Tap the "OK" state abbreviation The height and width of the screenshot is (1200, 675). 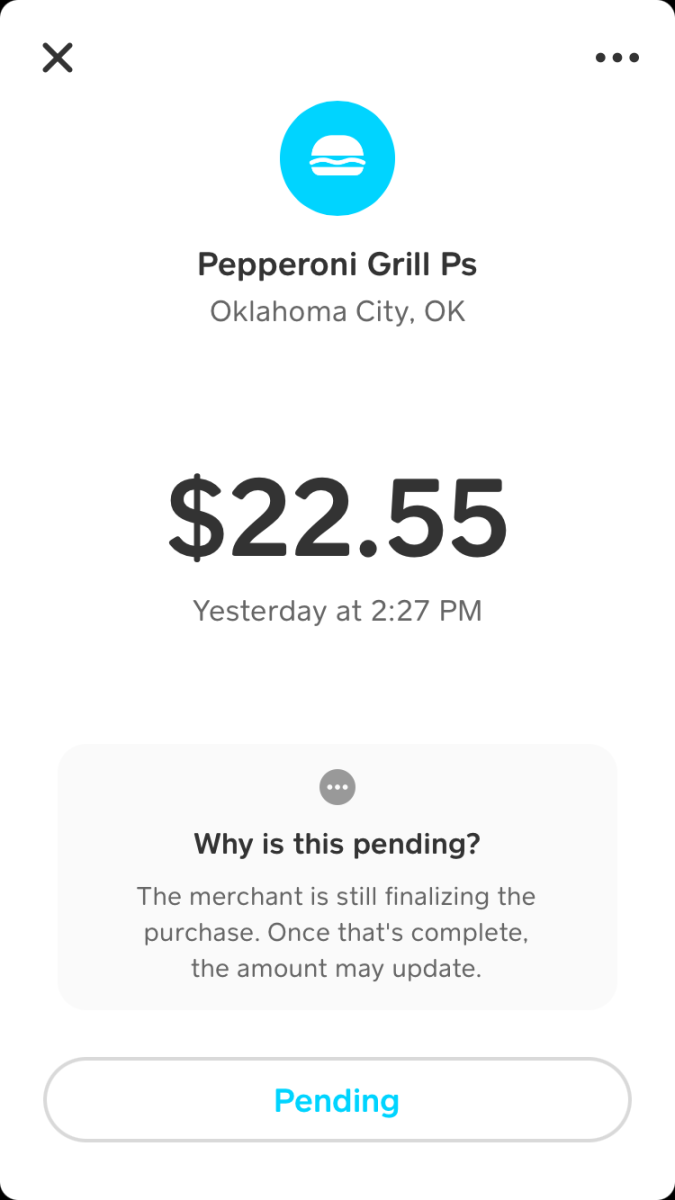tap(445, 312)
